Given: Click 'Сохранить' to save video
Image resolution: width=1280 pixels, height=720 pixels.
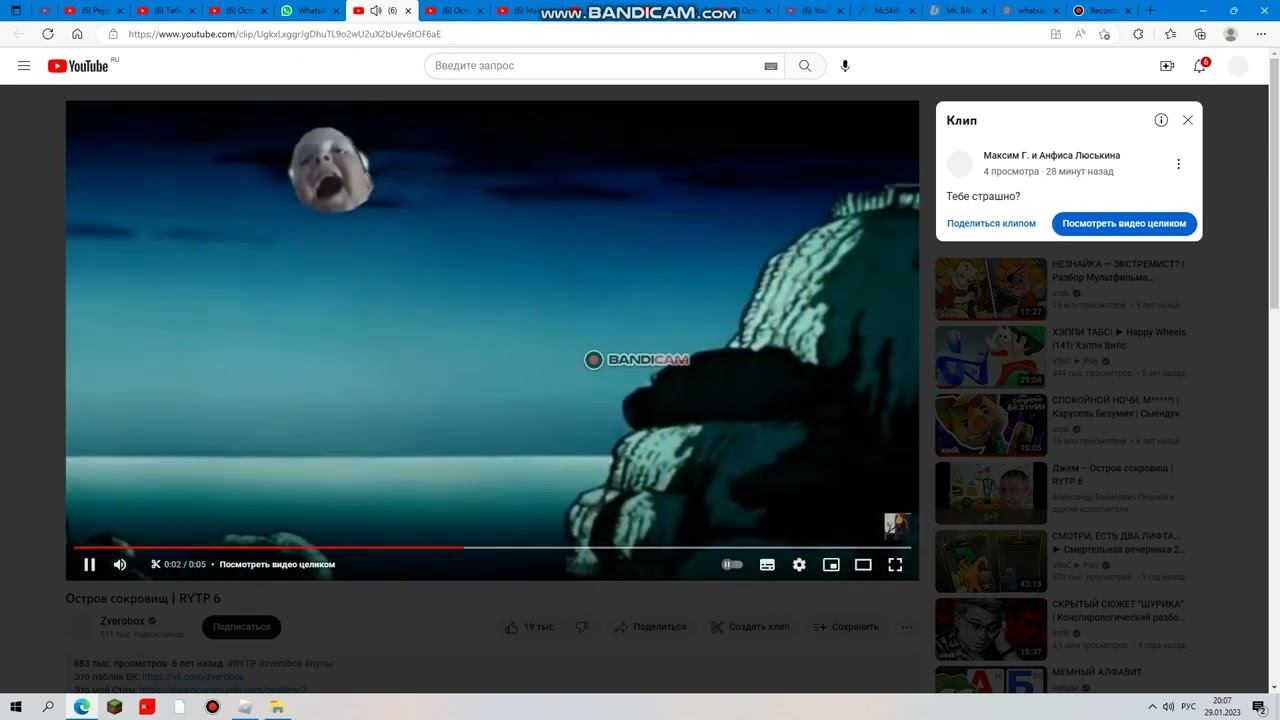Looking at the screenshot, I should pos(846,627).
